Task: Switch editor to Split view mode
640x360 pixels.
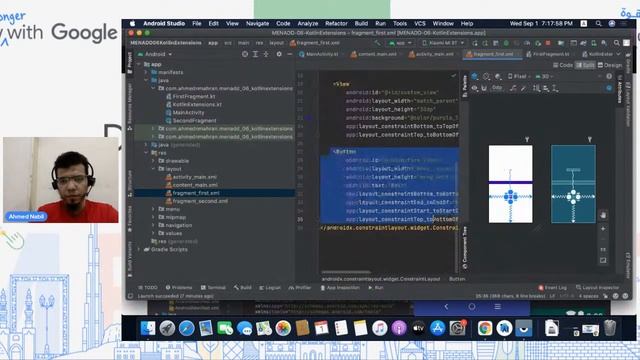Action: coord(585,65)
